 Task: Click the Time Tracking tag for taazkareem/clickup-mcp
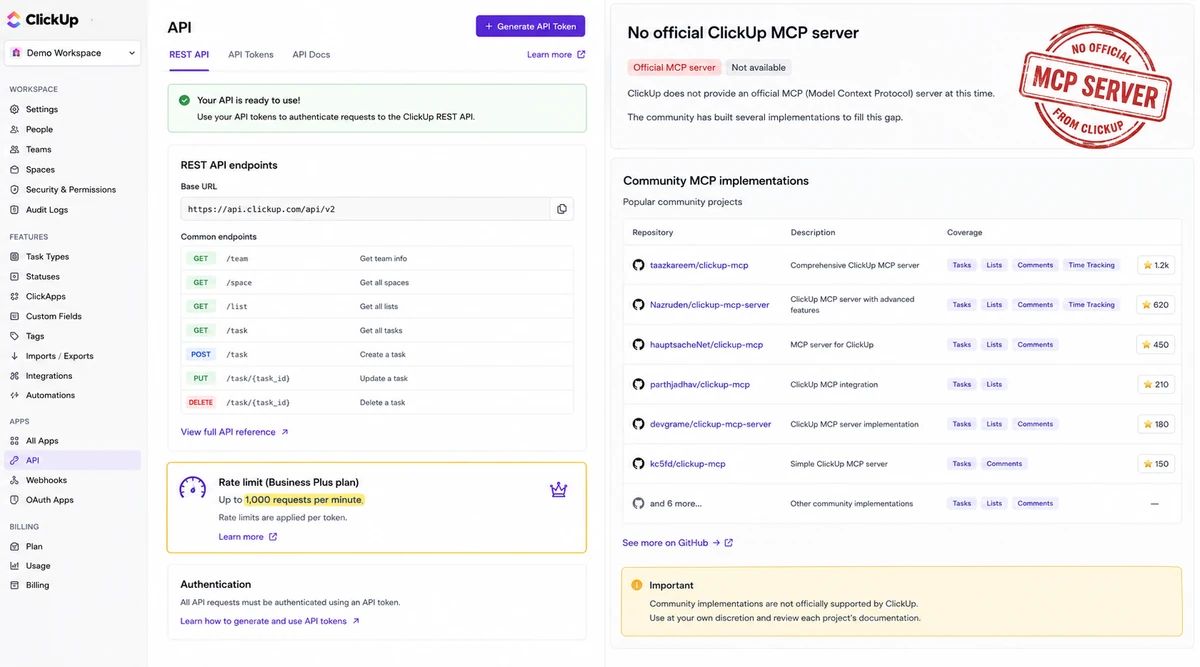coord(1091,265)
